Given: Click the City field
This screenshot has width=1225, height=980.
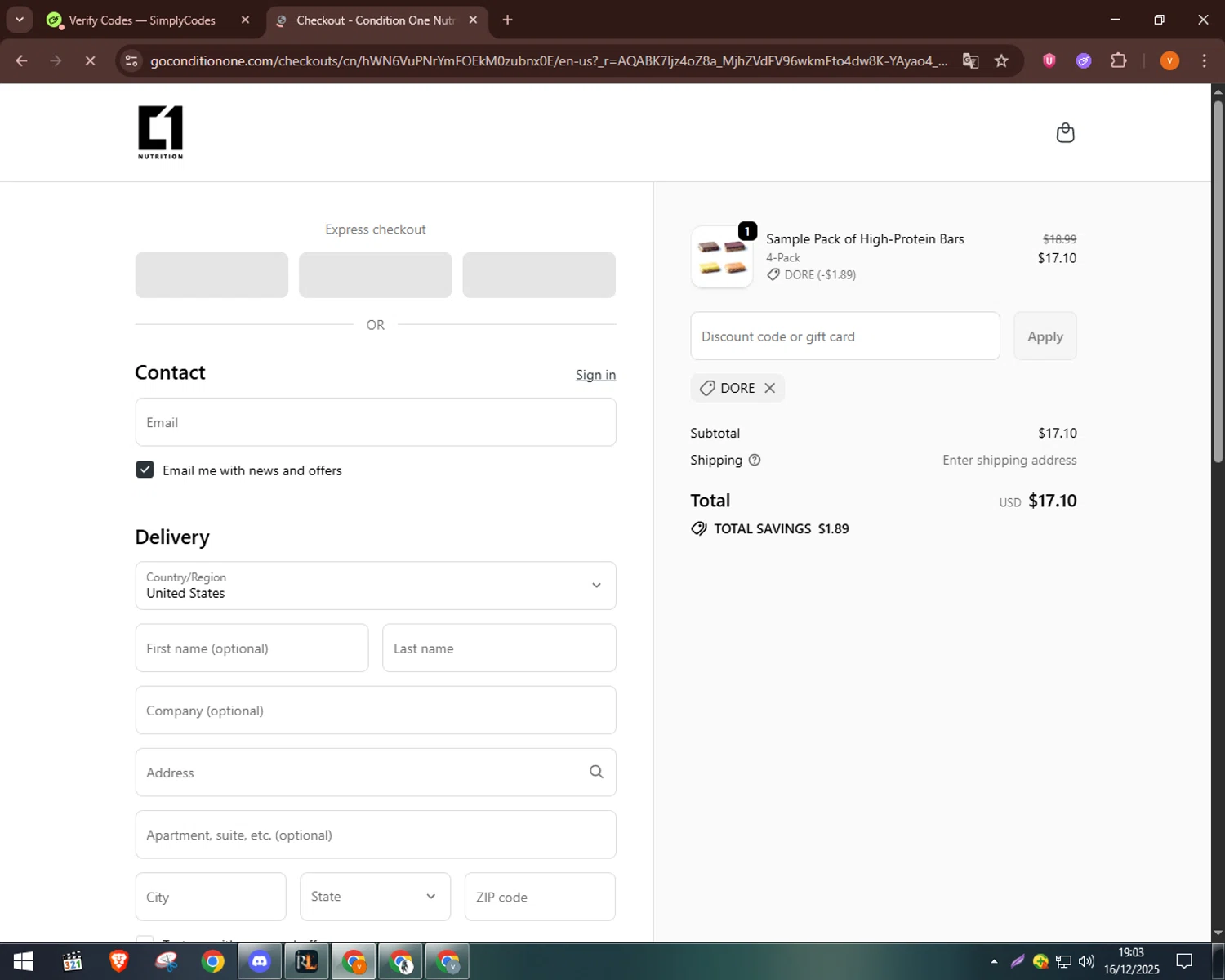Looking at the screenshot, I should [x=211, y=897].
